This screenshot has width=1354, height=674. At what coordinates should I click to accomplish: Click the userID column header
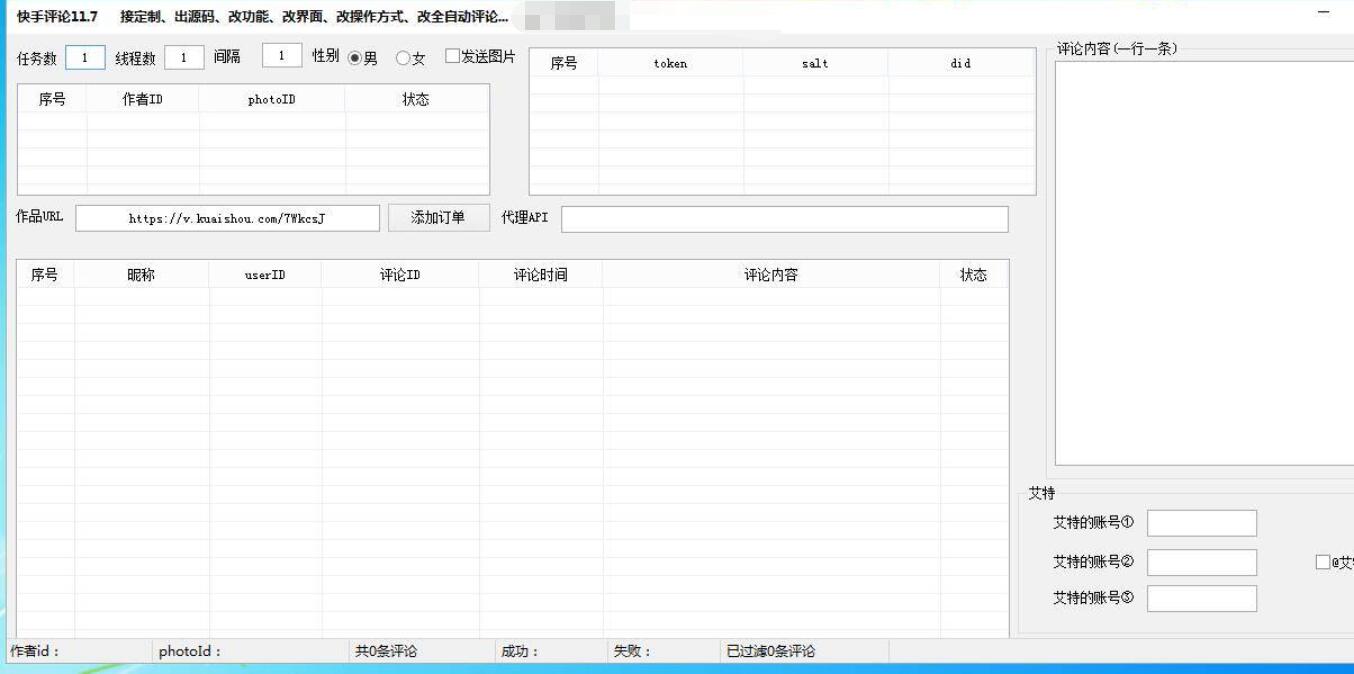(x=265, y=275)
